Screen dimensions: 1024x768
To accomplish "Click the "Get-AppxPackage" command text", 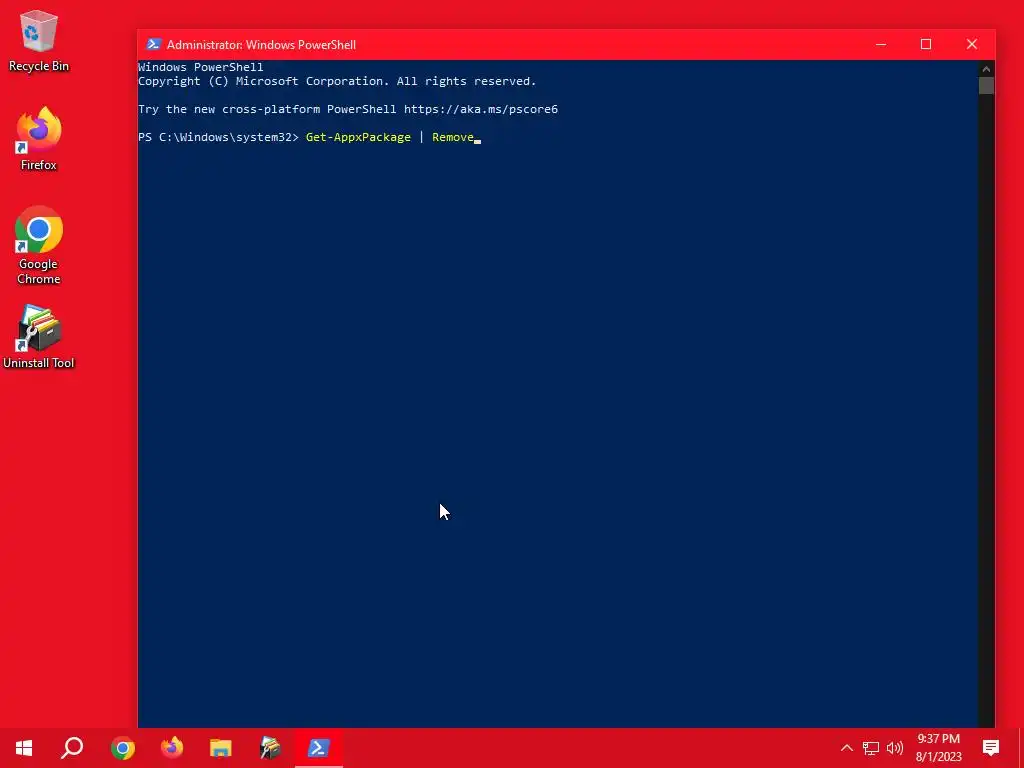I will coord(359,137).
